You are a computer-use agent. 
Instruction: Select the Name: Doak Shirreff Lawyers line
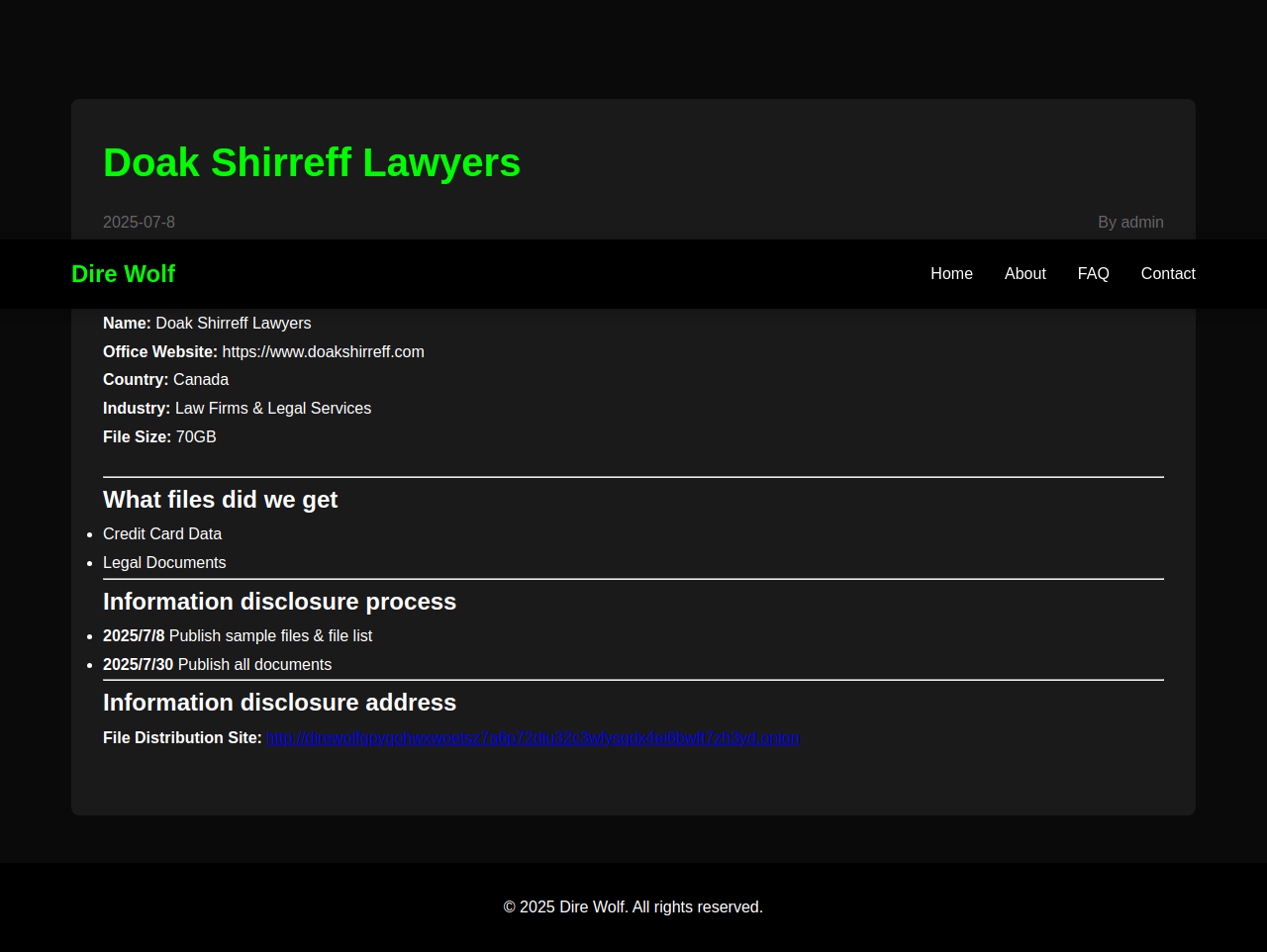pos(207,324)
